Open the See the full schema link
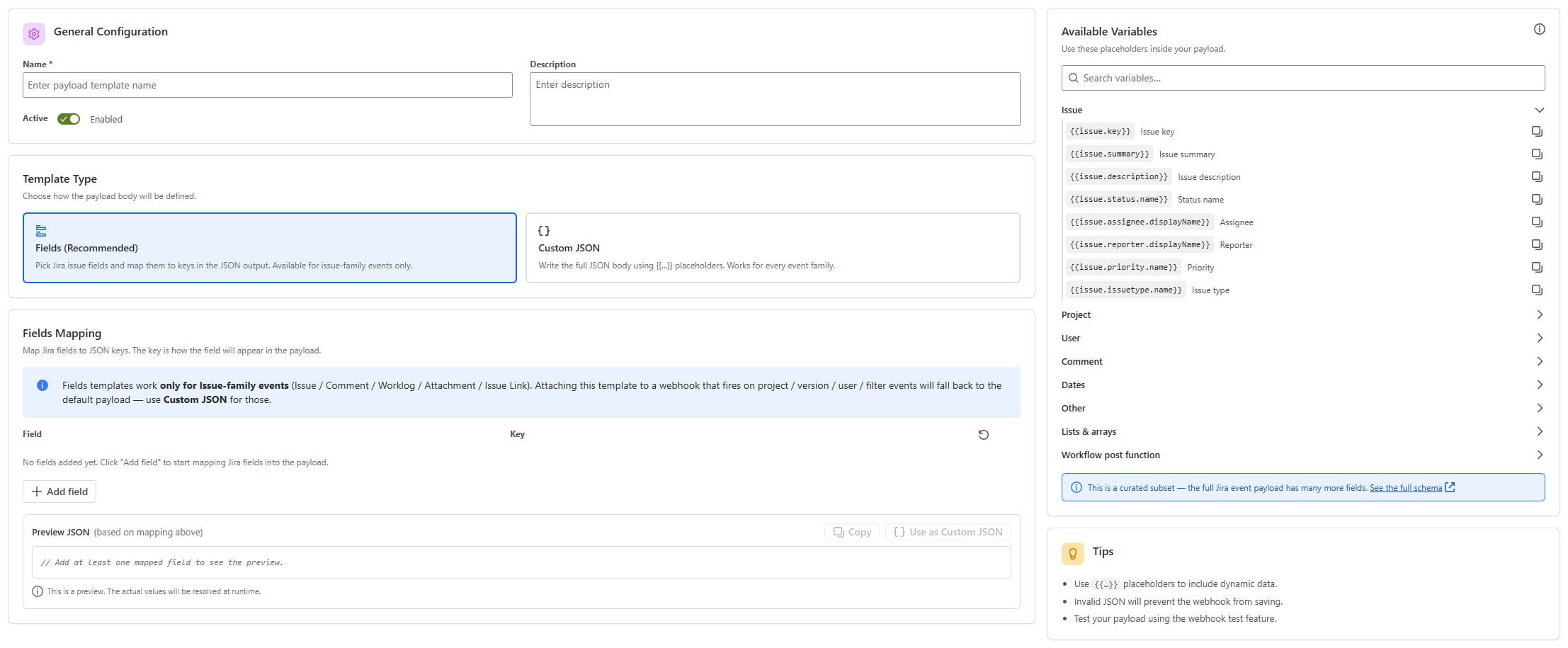 1412,487
